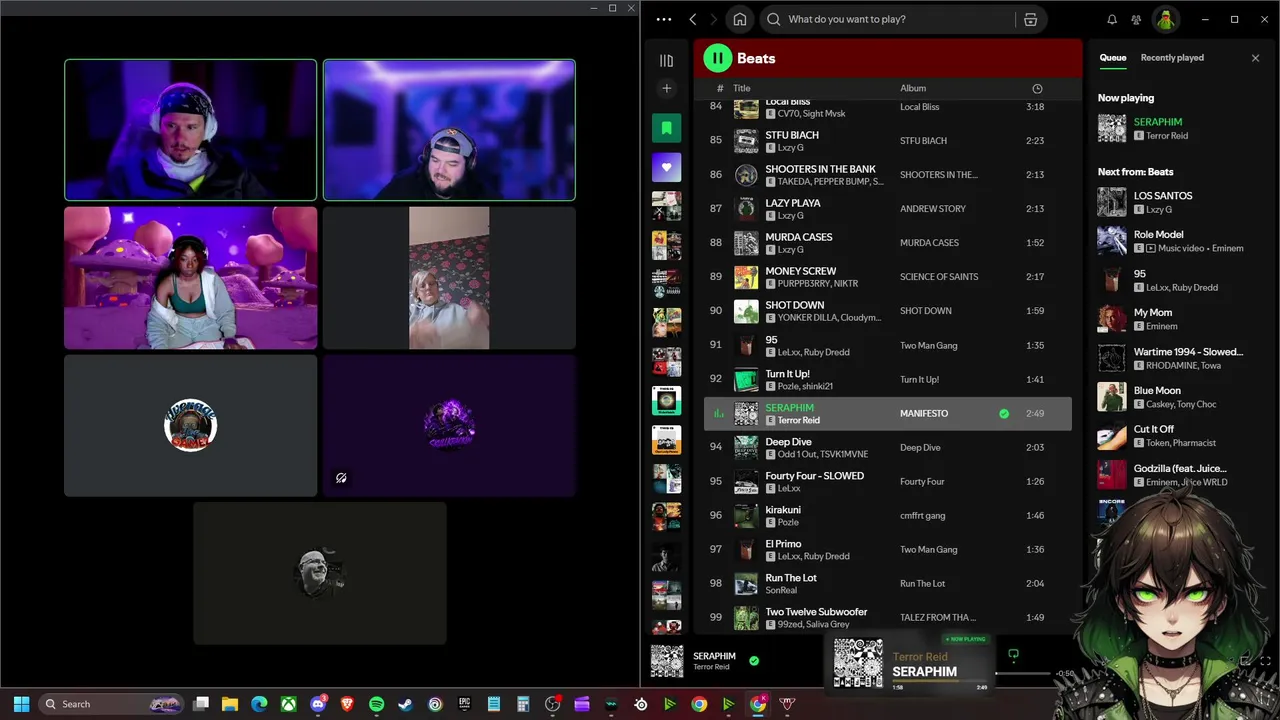Open artist link PURPPB3RRY, NIKTR
This screenshot has height=720, width=1280.
coord(818,284)
